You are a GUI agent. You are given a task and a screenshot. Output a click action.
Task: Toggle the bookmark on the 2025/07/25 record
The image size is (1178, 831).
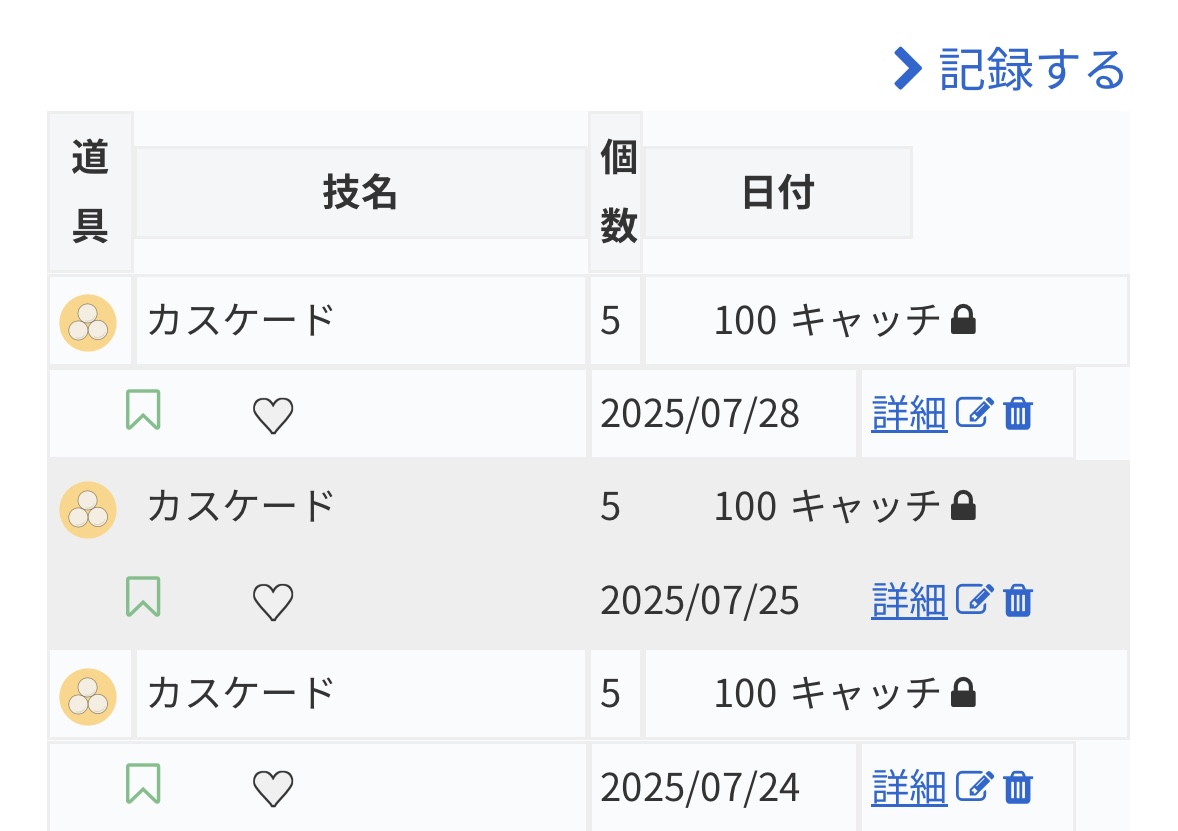tap(143, 598)
